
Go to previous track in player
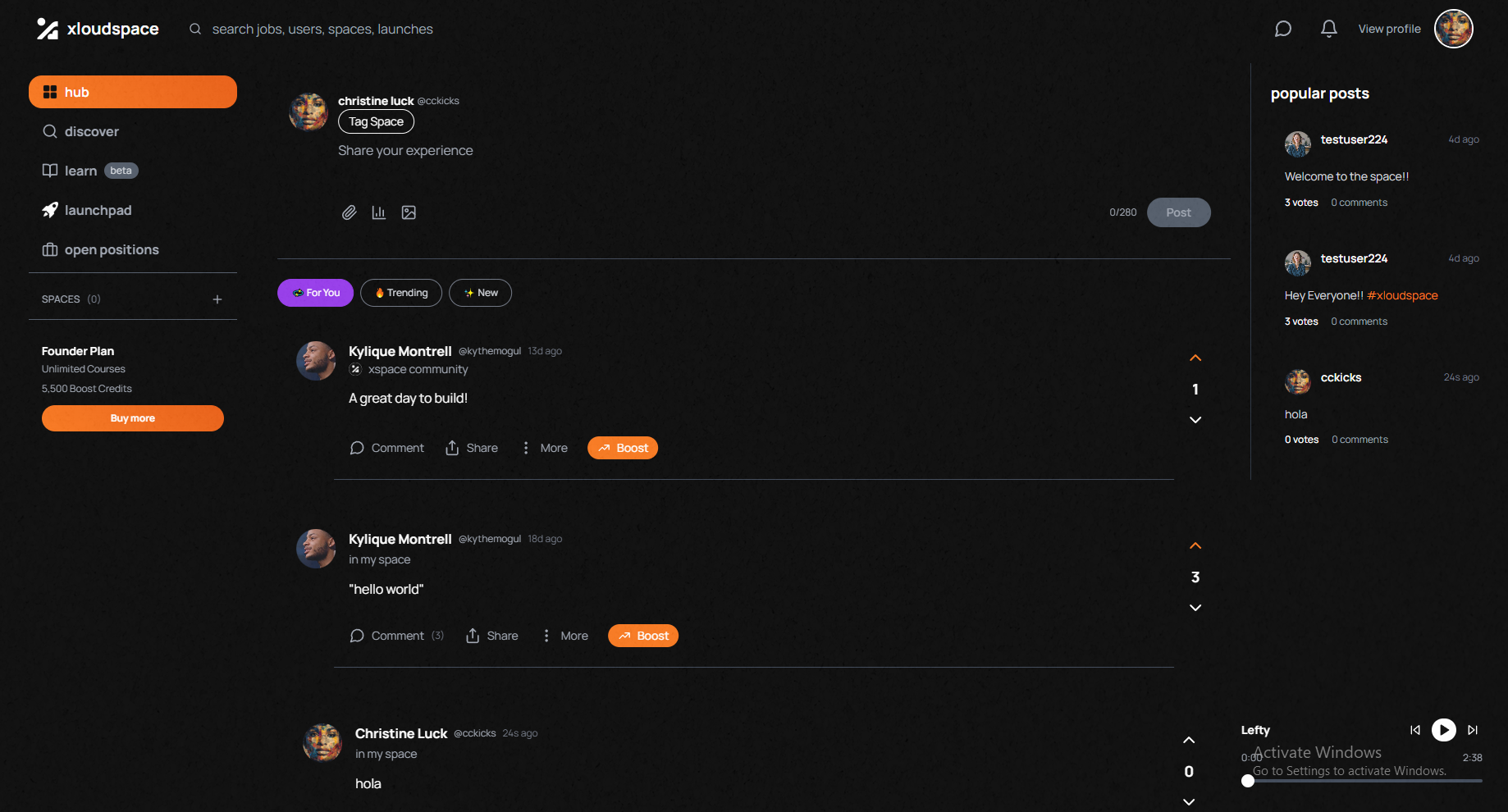coord(1415,730)
